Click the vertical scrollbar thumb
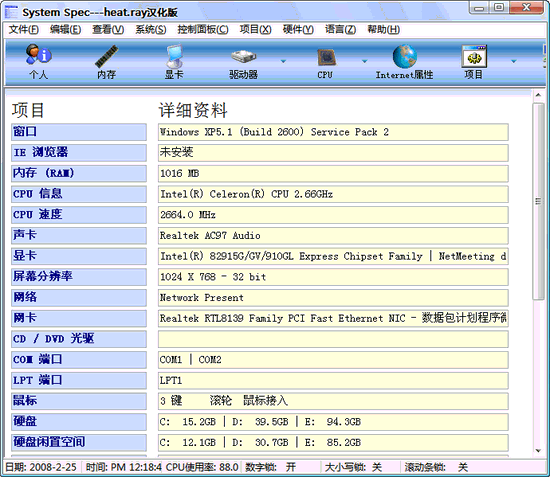Image resolution: width=550 pixels, height=477 pixels. [538, 201]
